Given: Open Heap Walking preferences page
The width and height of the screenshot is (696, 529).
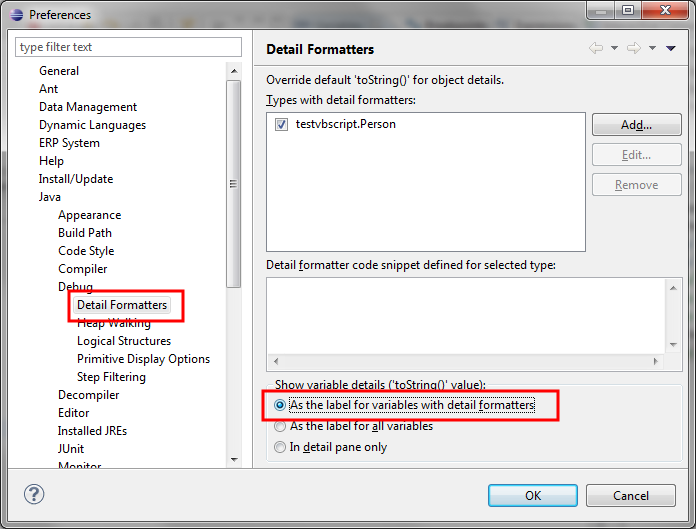Looking at the screenshot, I should (x=113, y=323).
